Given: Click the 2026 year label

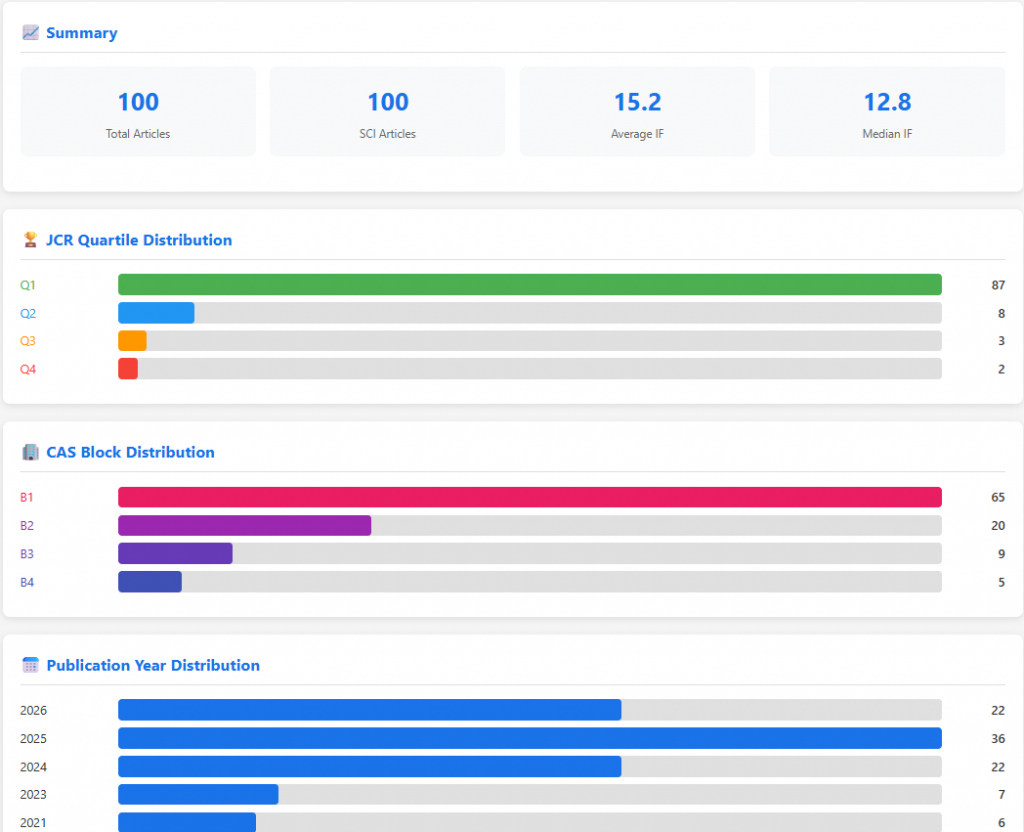Looking at the screenshot, I should pos(33,711).
